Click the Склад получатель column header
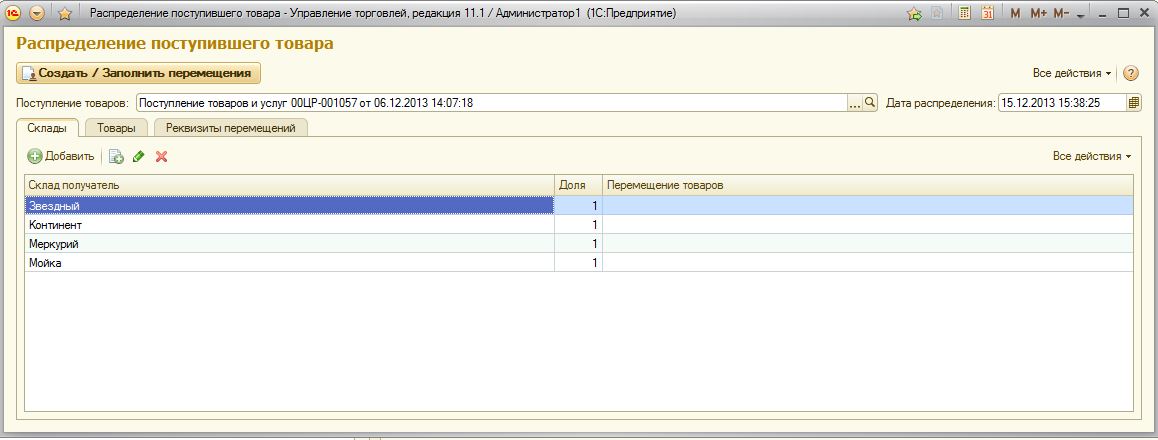 click(290, 185)
